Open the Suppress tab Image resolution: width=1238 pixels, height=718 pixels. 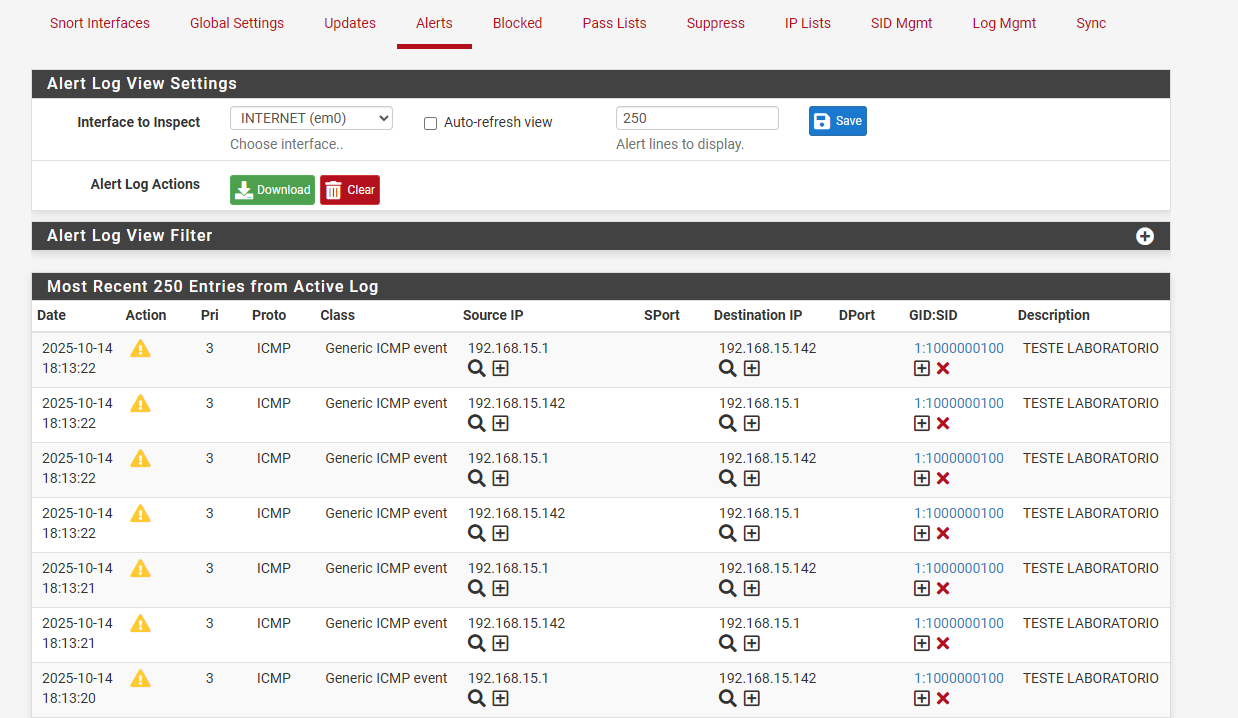tap(715, 23)
